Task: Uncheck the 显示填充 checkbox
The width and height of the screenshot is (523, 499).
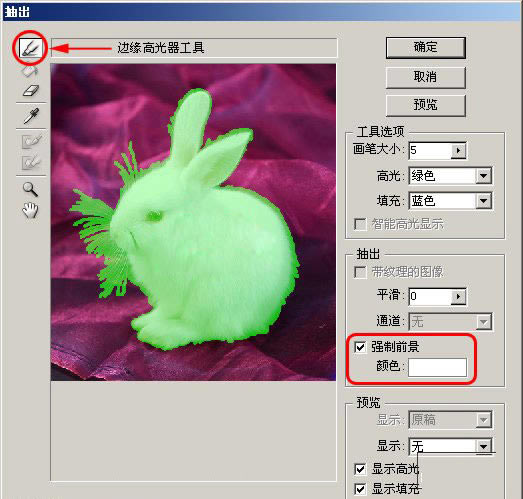Action: (x=360, y=489)
